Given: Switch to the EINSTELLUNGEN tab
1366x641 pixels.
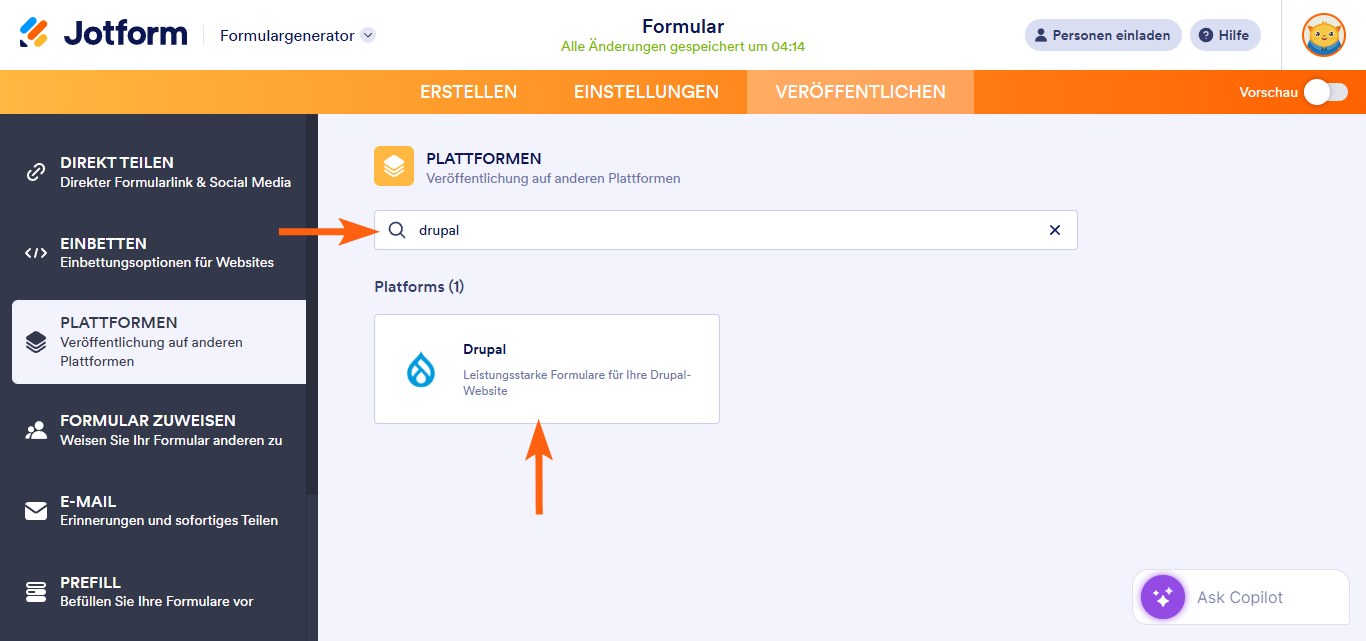Looking at the screenshot, I should point(646,91).
